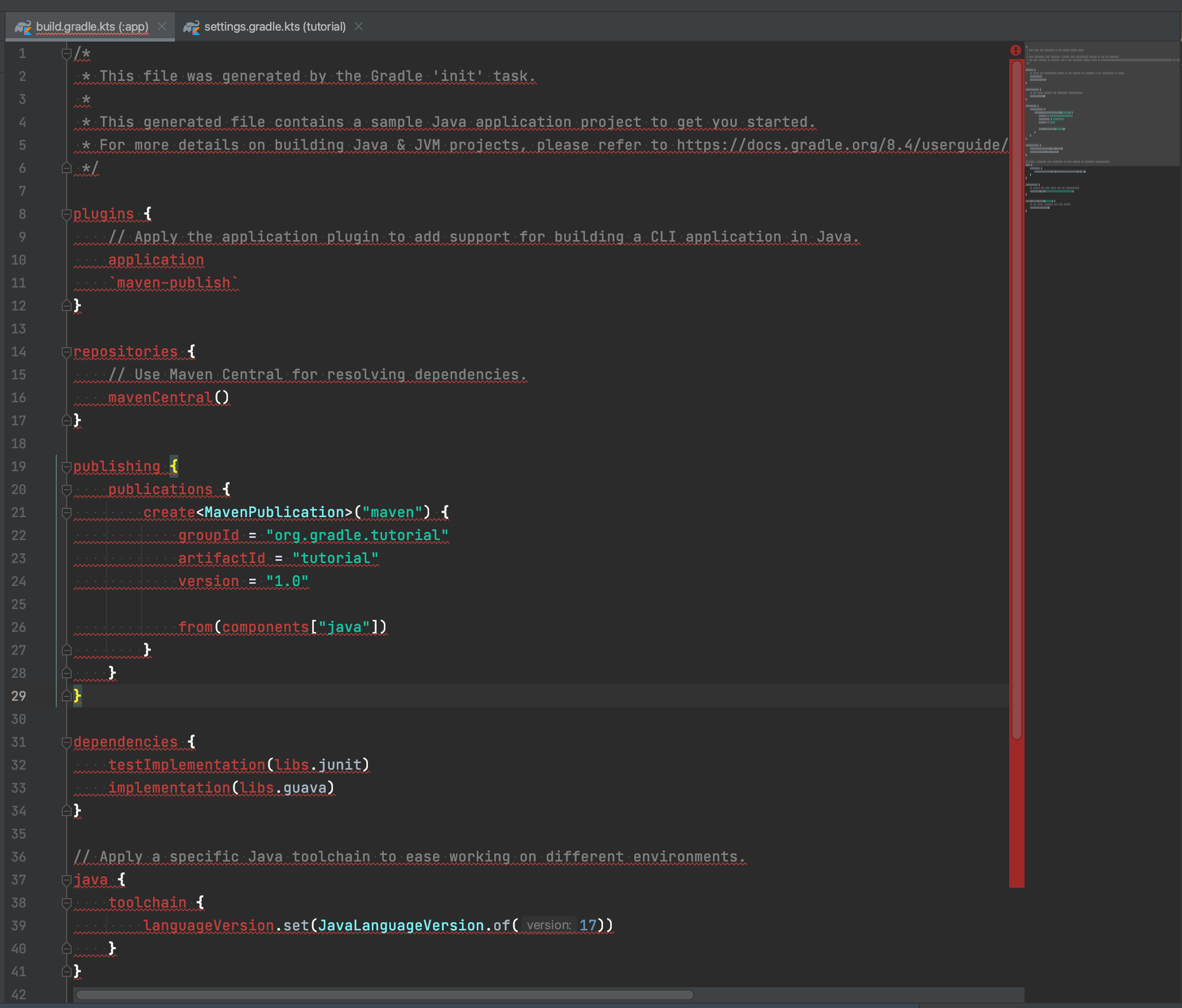This screenshot has height=1008, width=1182.
Task: Collapse the publishing block fold marker
Action: tap(66, 467)
